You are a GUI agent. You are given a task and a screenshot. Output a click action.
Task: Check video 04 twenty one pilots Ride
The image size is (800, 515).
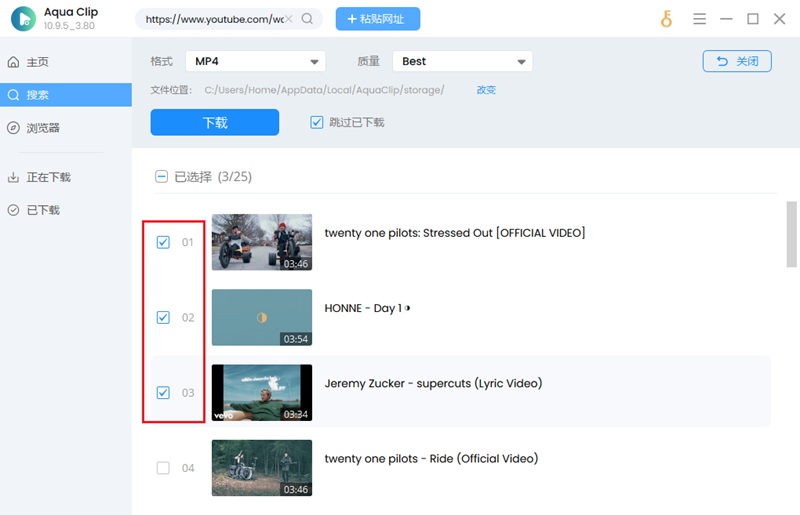tap(163, 468)
